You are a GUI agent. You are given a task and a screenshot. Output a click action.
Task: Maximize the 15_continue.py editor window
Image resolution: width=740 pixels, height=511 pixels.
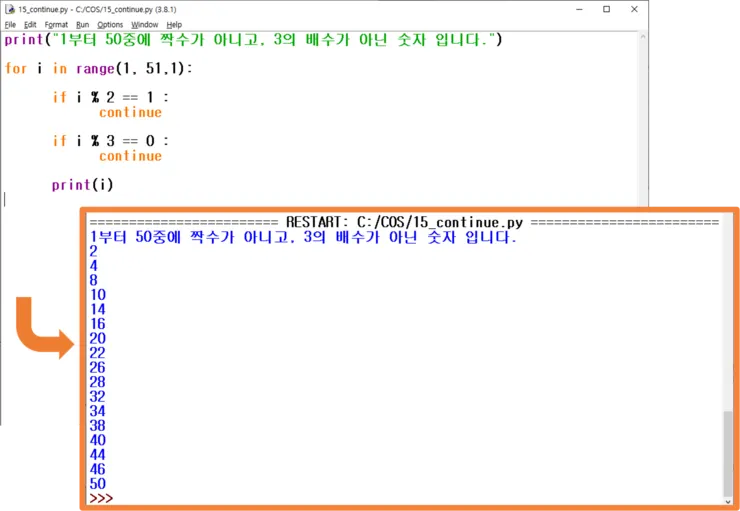click(606, 9)
